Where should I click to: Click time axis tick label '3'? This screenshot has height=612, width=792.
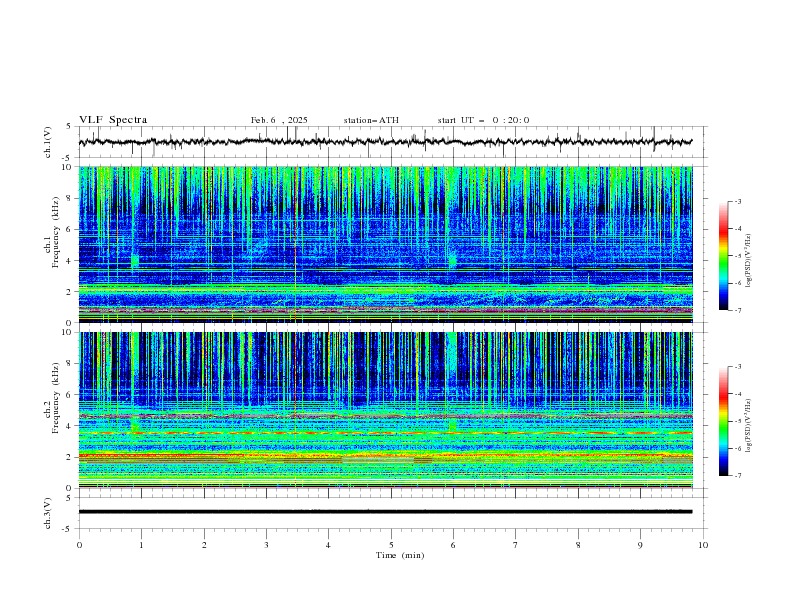[266, 545]
